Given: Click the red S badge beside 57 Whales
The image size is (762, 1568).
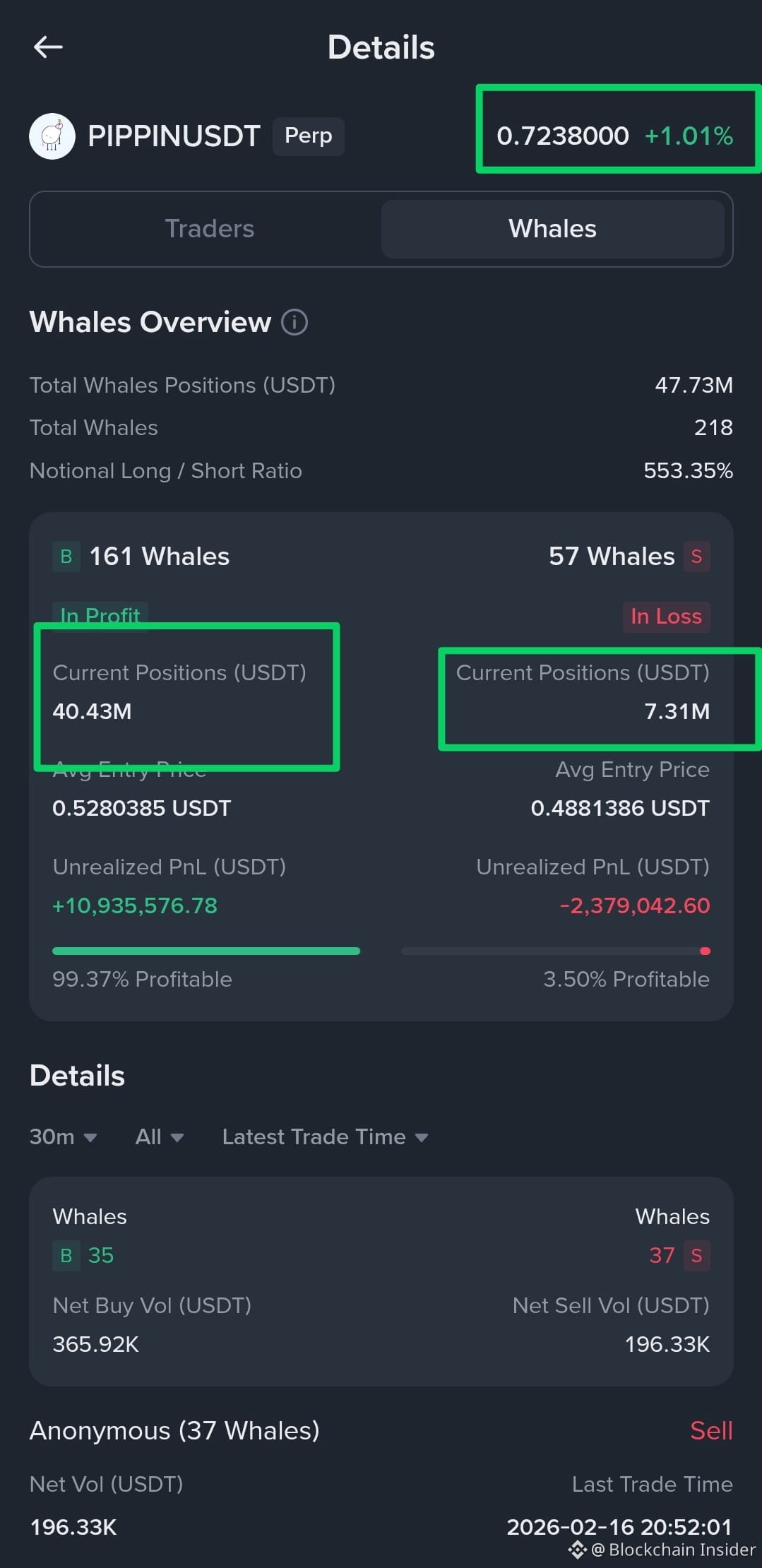Looking at the screenshot, I should (696, 557).
